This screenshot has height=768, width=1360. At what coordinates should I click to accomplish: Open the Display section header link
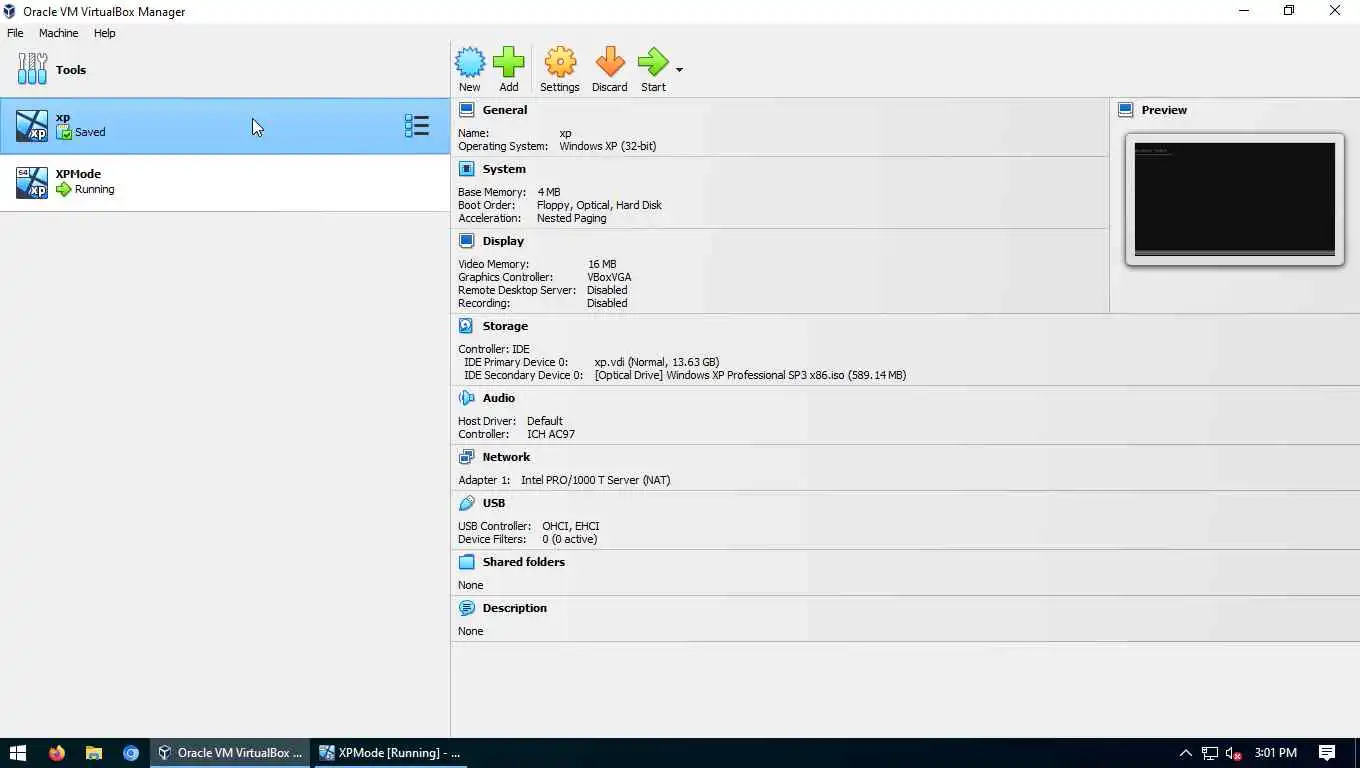coord(503,241)
